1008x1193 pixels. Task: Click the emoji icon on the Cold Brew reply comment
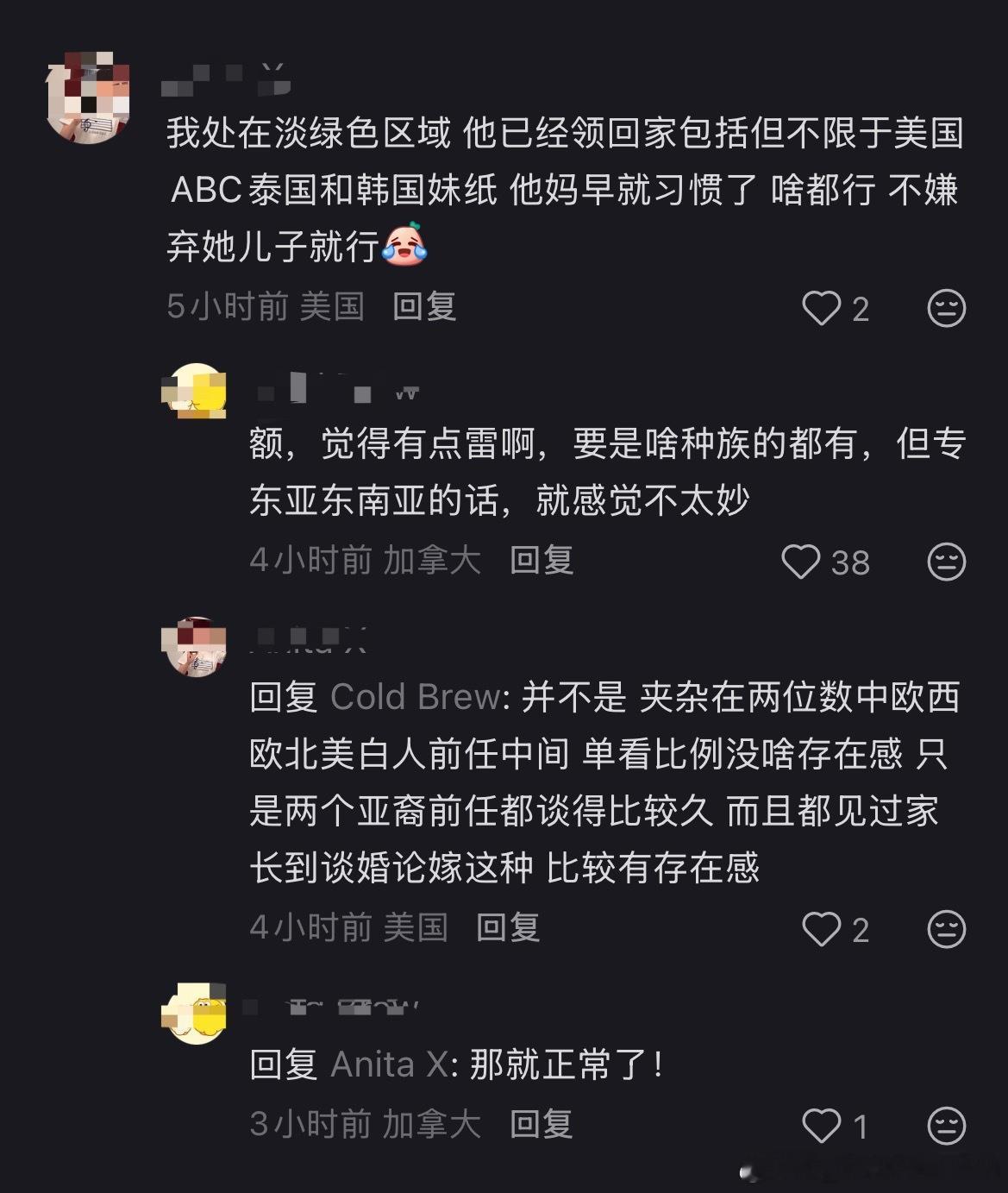[946, 927]
